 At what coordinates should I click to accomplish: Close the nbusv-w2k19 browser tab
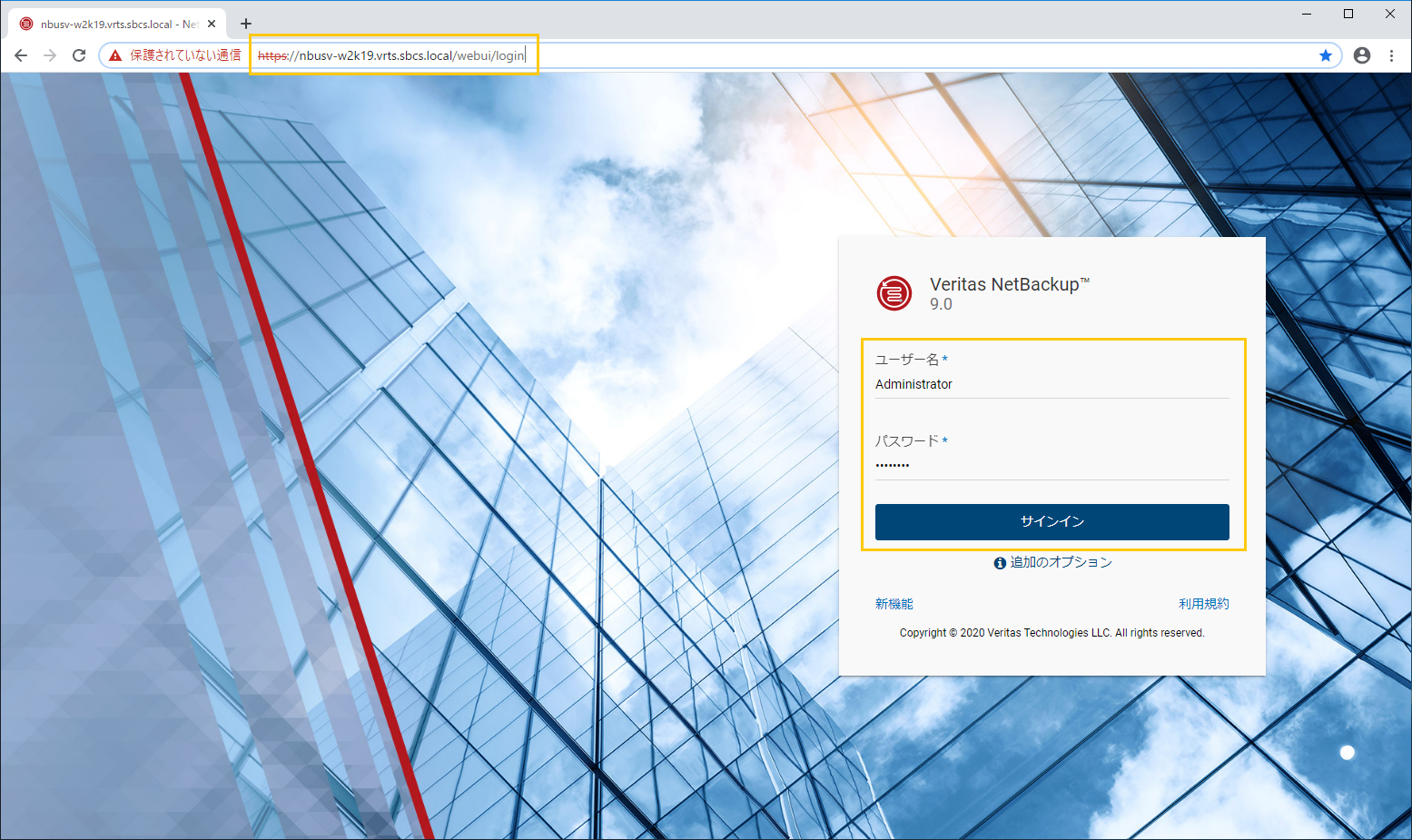[x=212, y=24]
